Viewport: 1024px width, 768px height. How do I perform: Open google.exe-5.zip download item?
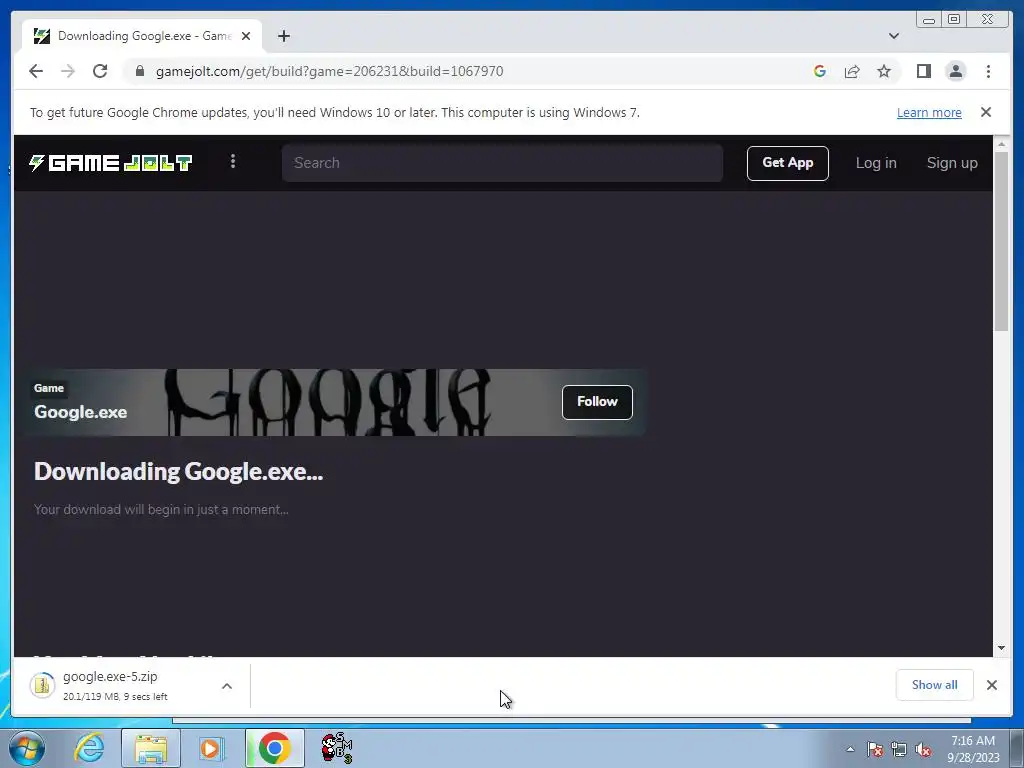115,686
